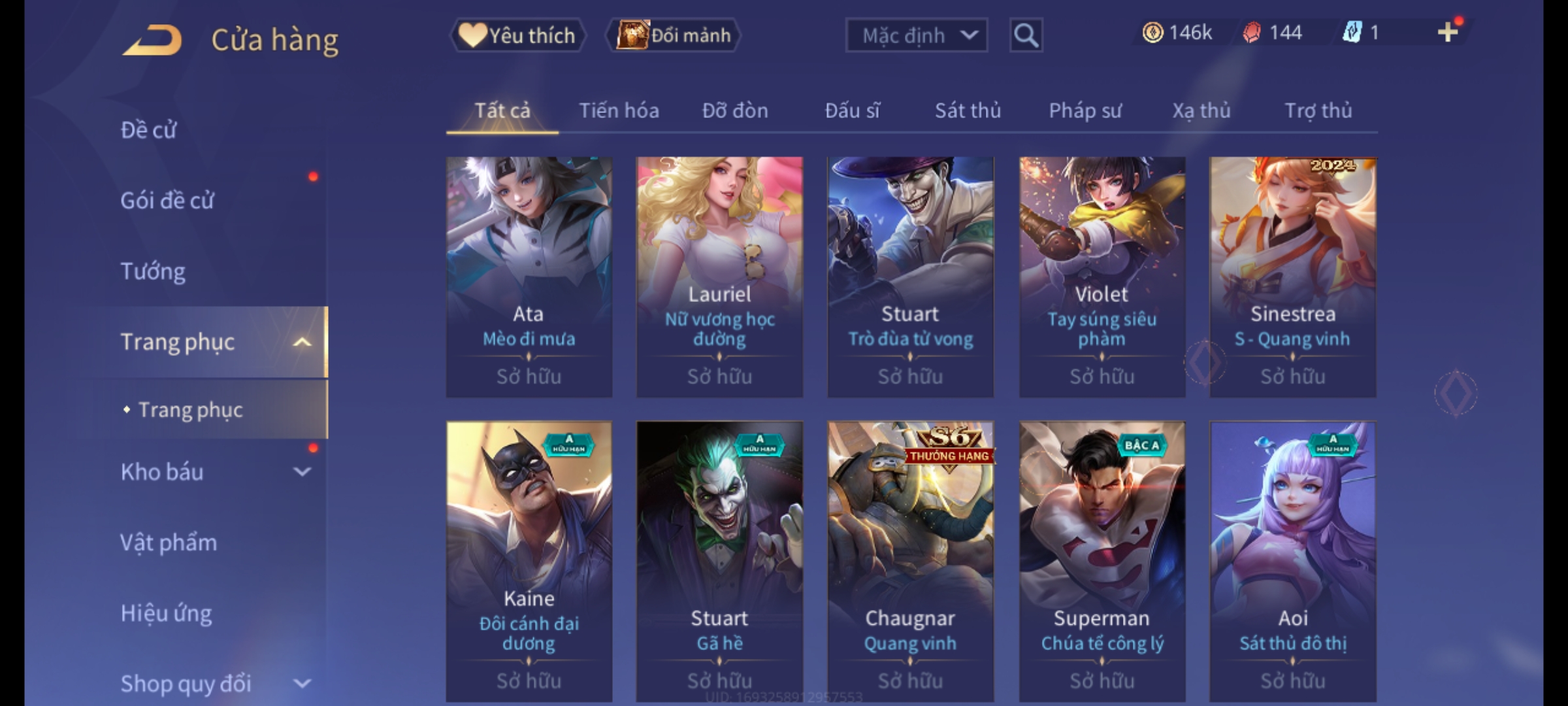The image size is (1568, 706).
Task: Open the Tướng sidebar category
Action: 153,271
